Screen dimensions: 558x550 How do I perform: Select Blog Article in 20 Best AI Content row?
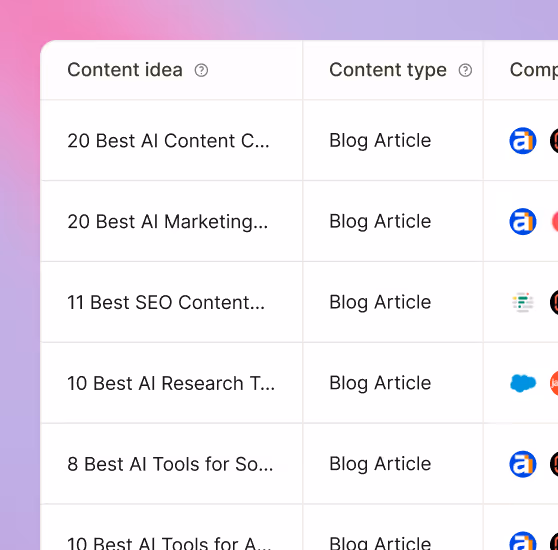pyautogui.click(x=380, y=141)
